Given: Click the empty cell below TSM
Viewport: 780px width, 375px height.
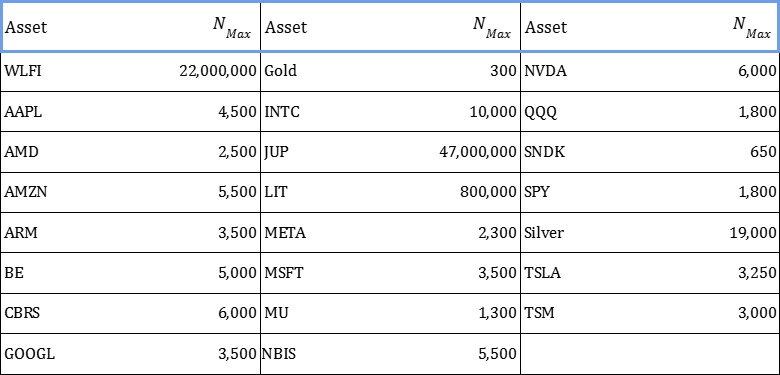Looking at the screenshot, I should tap(650, 354).
